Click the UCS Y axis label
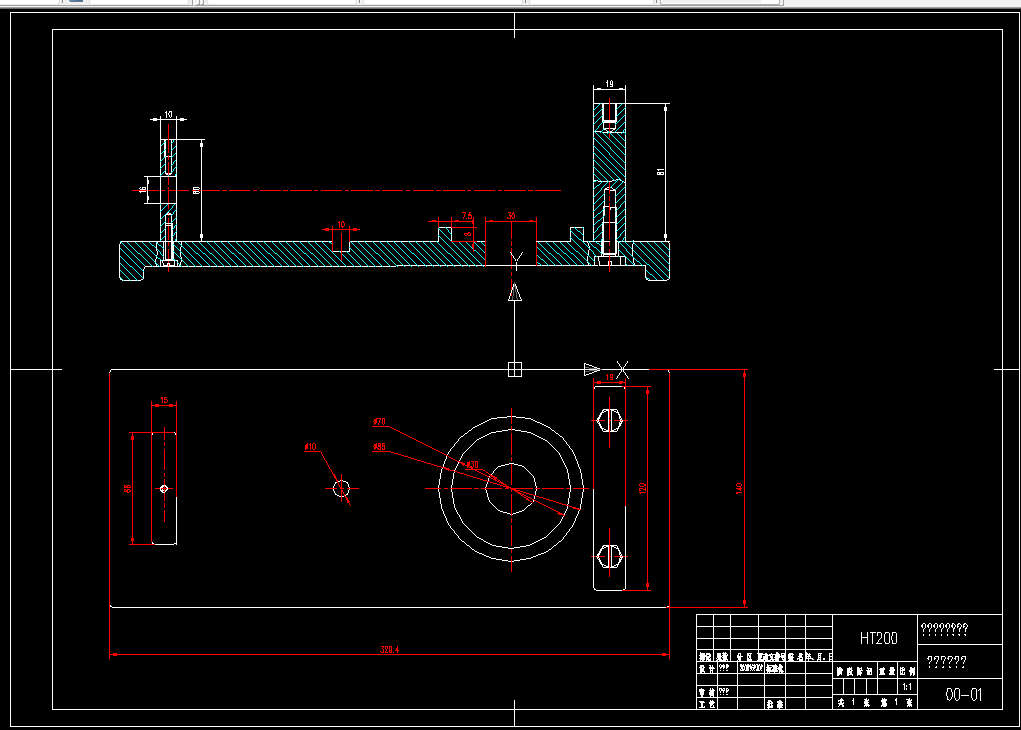 (516, 261)
